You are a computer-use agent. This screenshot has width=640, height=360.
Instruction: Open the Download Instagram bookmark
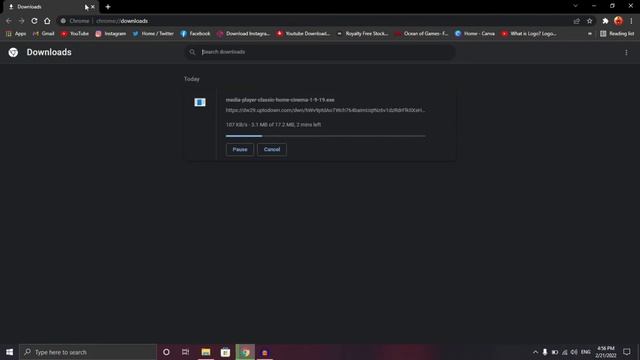click(x=243, y=34)
